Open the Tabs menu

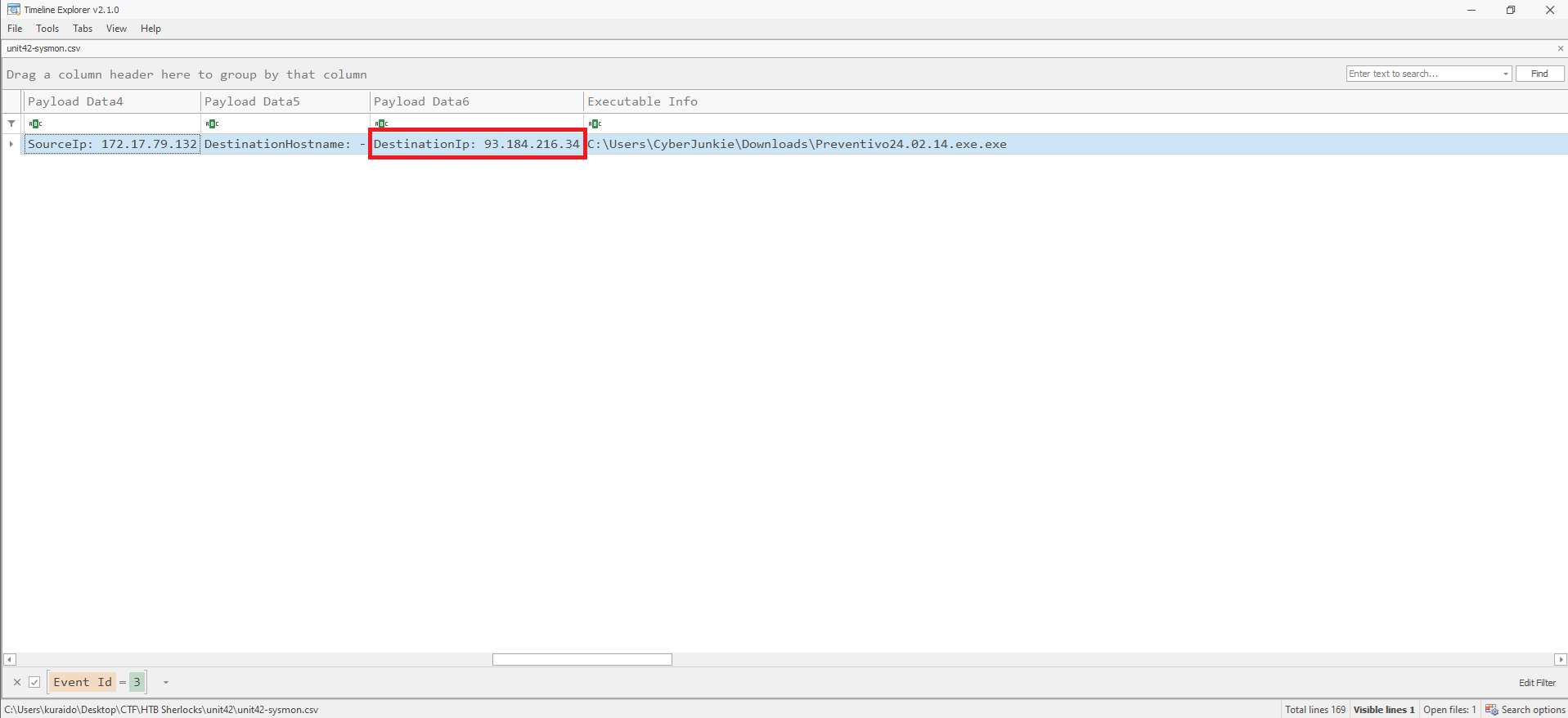(83, 29)
